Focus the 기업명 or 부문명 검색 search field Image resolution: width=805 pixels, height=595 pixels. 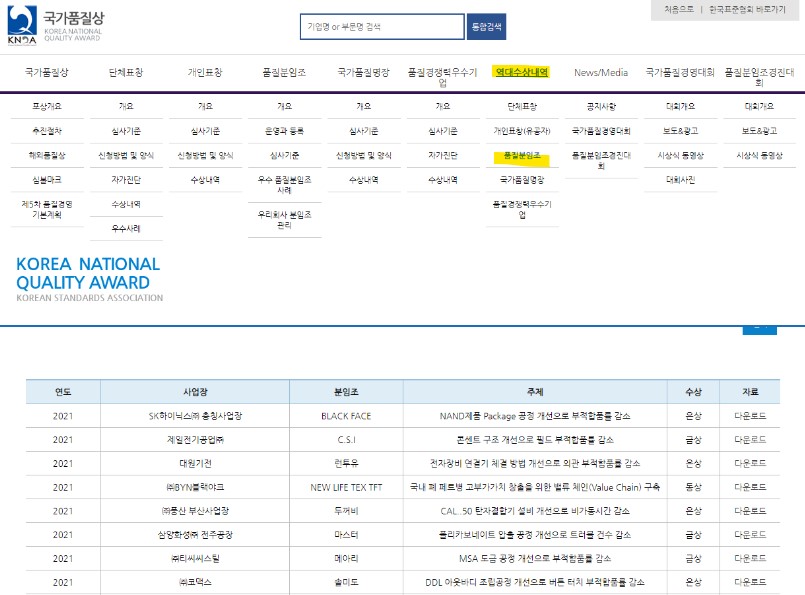coord(382,27)
